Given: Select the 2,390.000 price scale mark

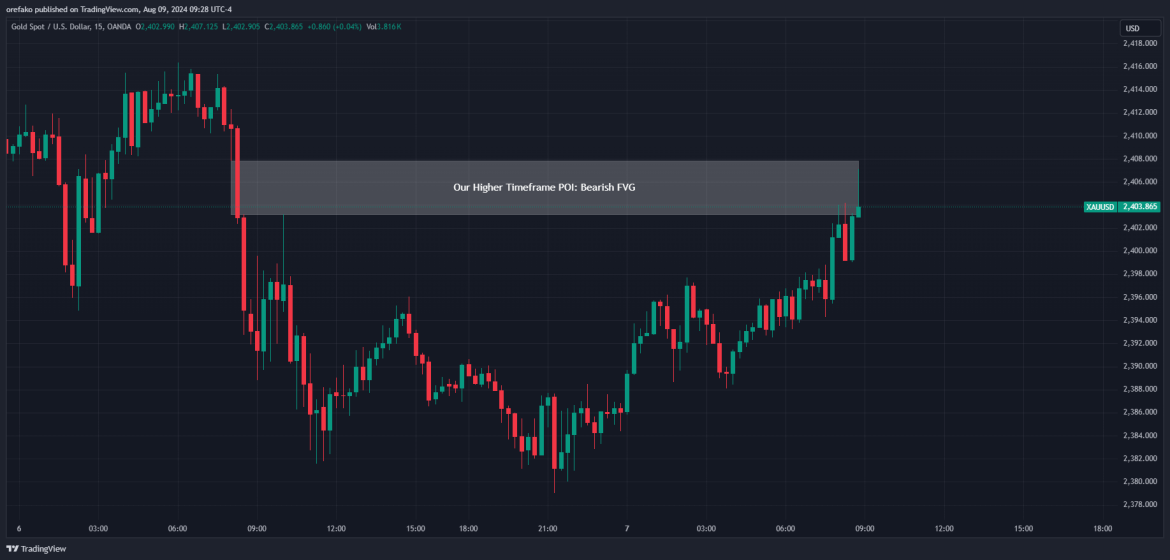Looking at the screenshot, I should [1139, 366].
